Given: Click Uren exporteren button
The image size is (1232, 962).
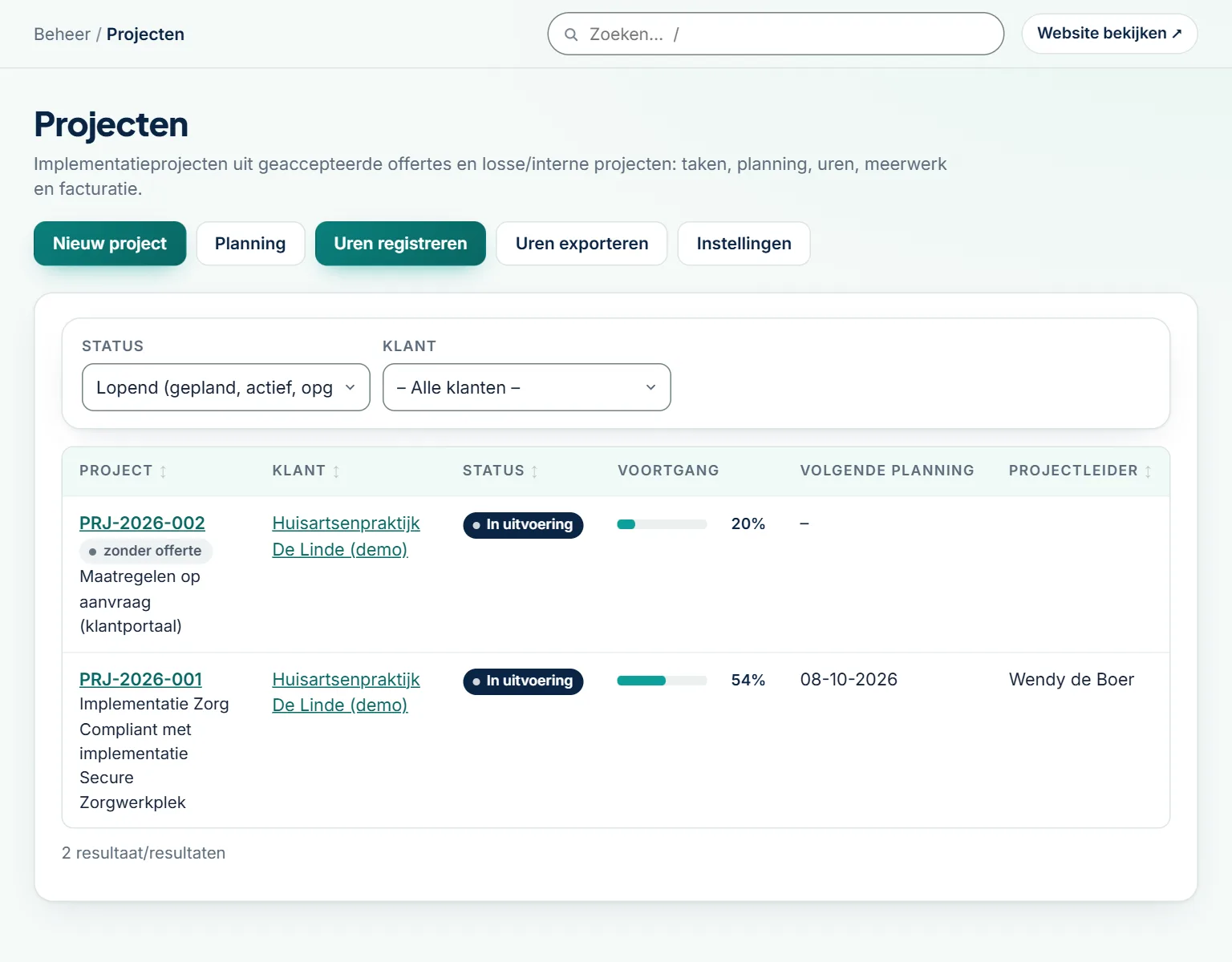Looking at the screenshot, I should [x=582, y=244].
